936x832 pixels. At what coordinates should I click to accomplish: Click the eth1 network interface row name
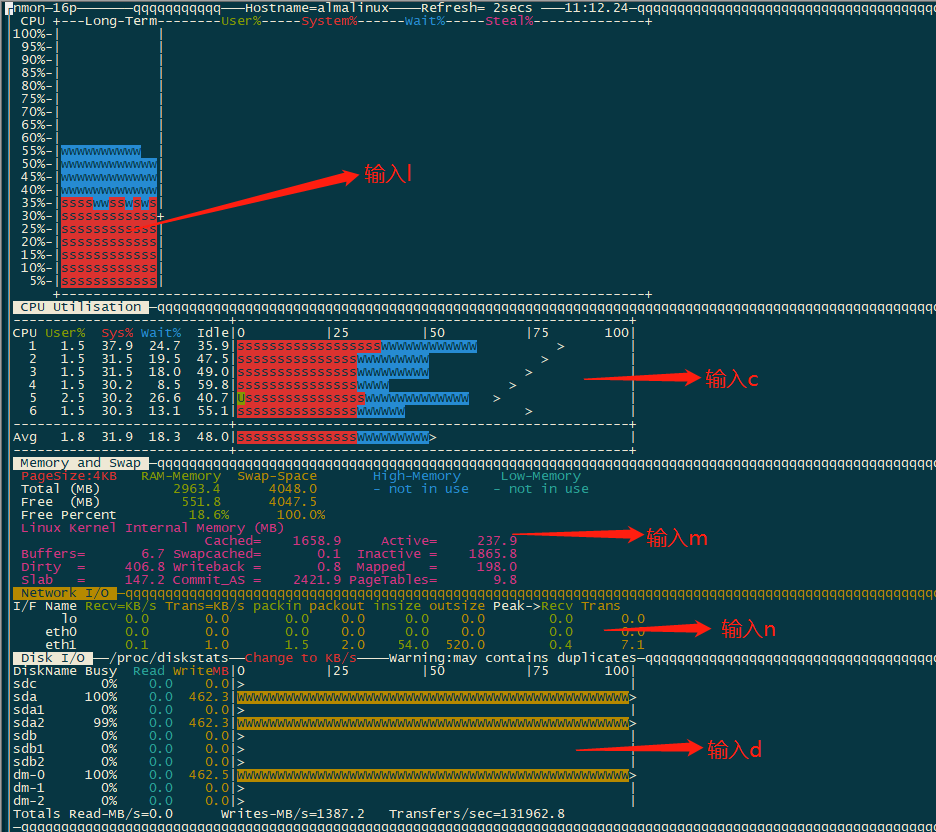click(61, 645)
